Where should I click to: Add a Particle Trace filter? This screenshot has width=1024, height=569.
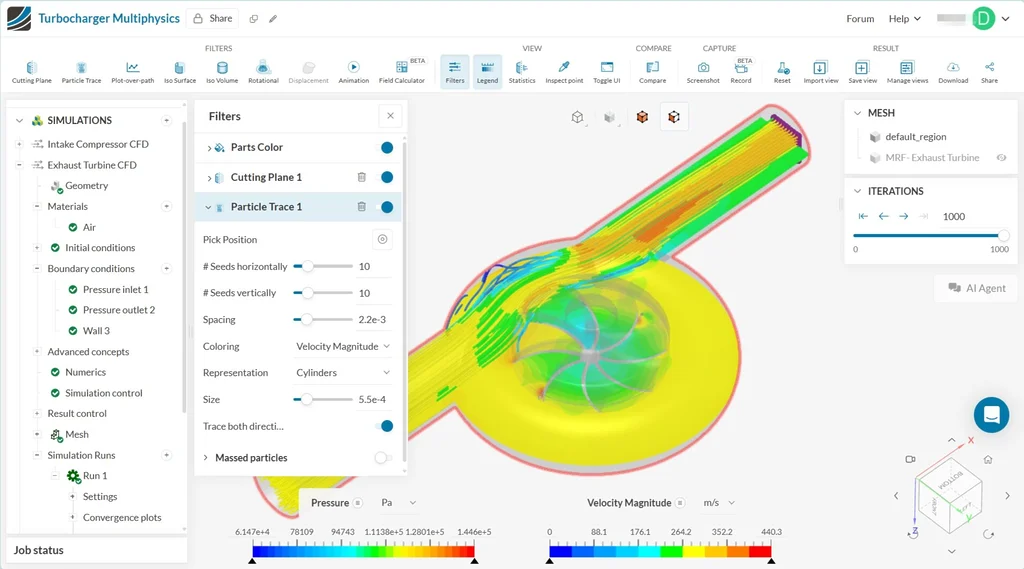tap(81, 71)
